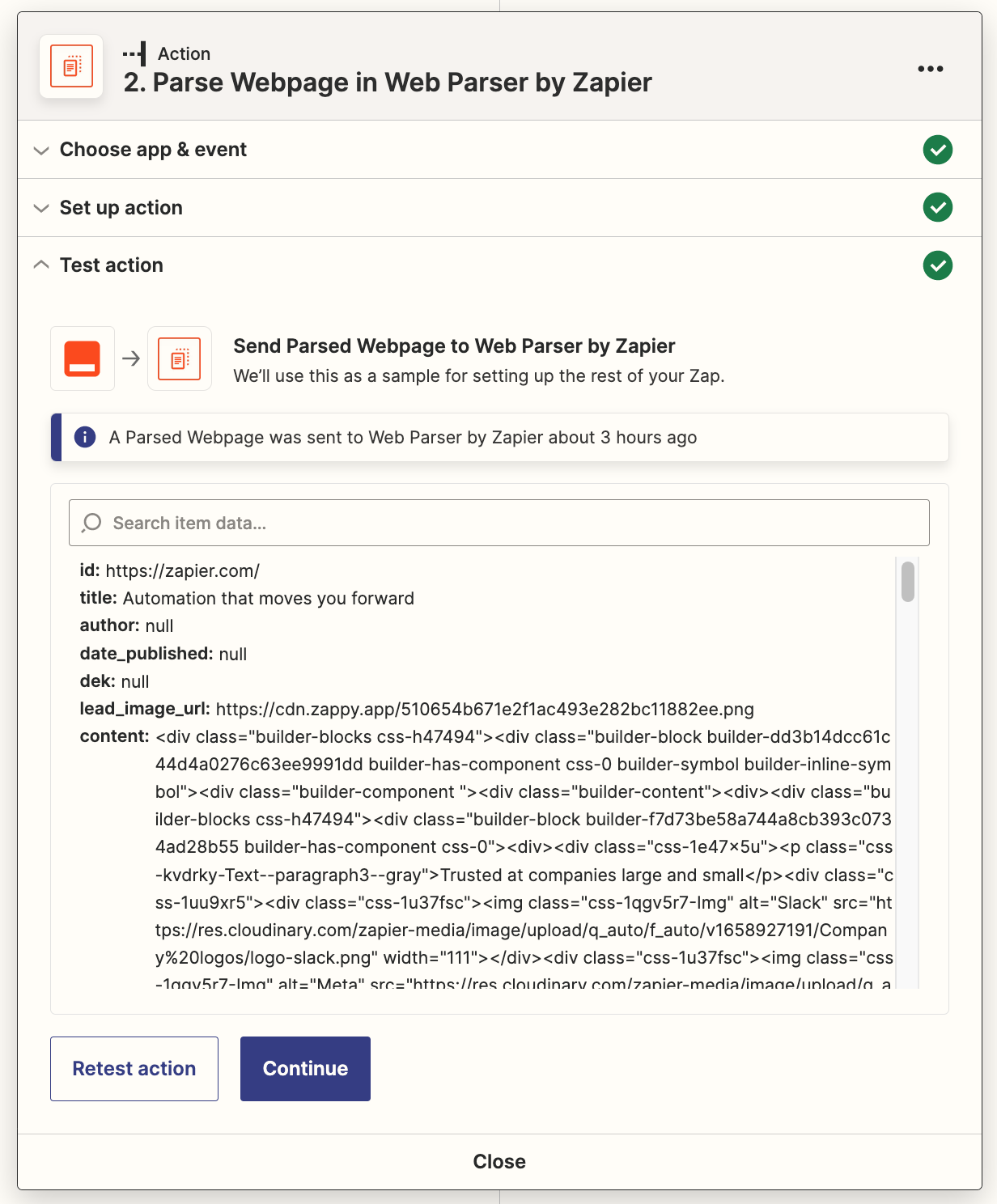The width and height of the screenshot is (997, 1204).
Task: Open the three-dot more options menu
Action: (931, 69)
